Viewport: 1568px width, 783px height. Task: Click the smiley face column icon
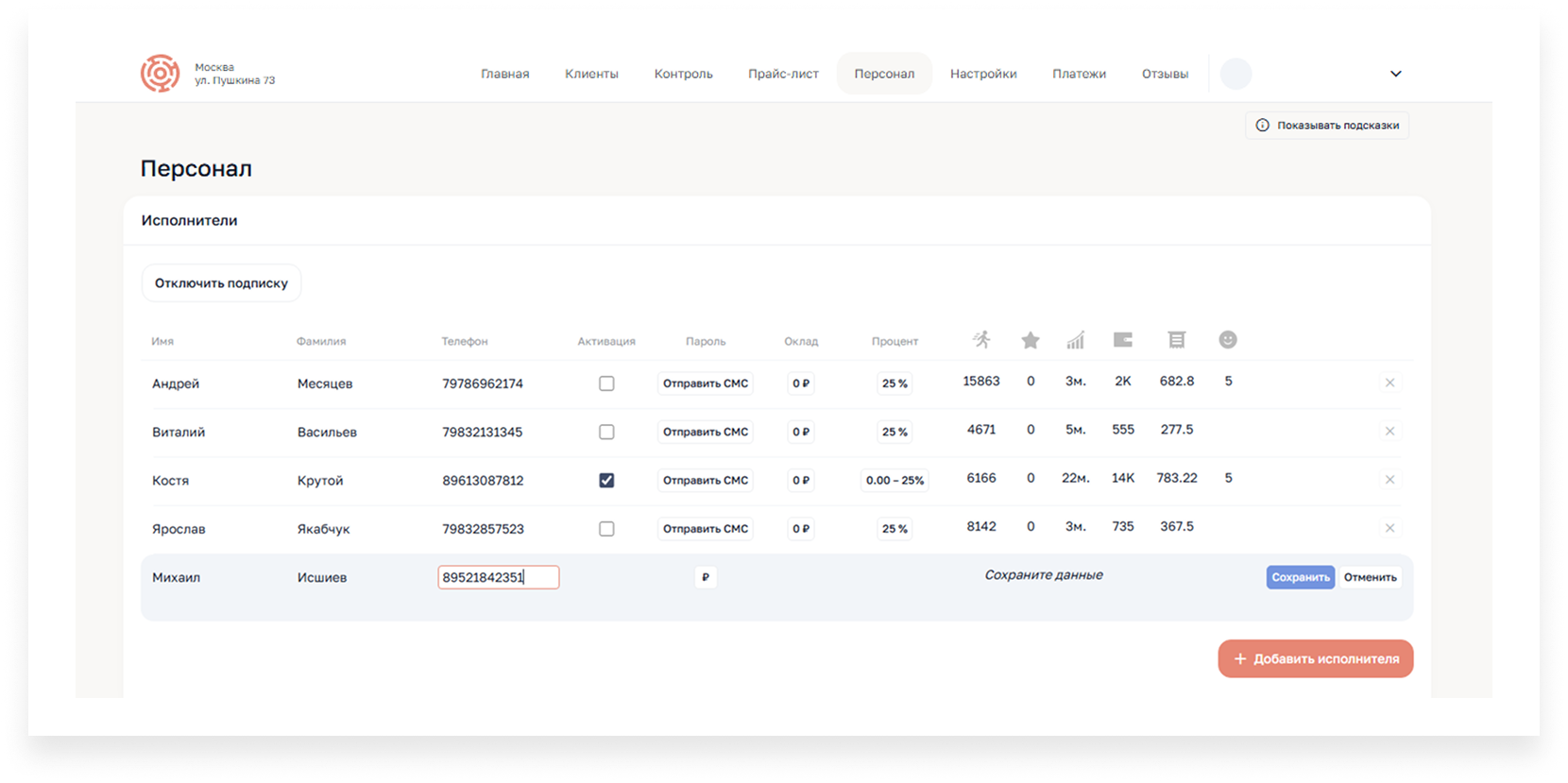pyautogui.click(x=1228, y=340)
